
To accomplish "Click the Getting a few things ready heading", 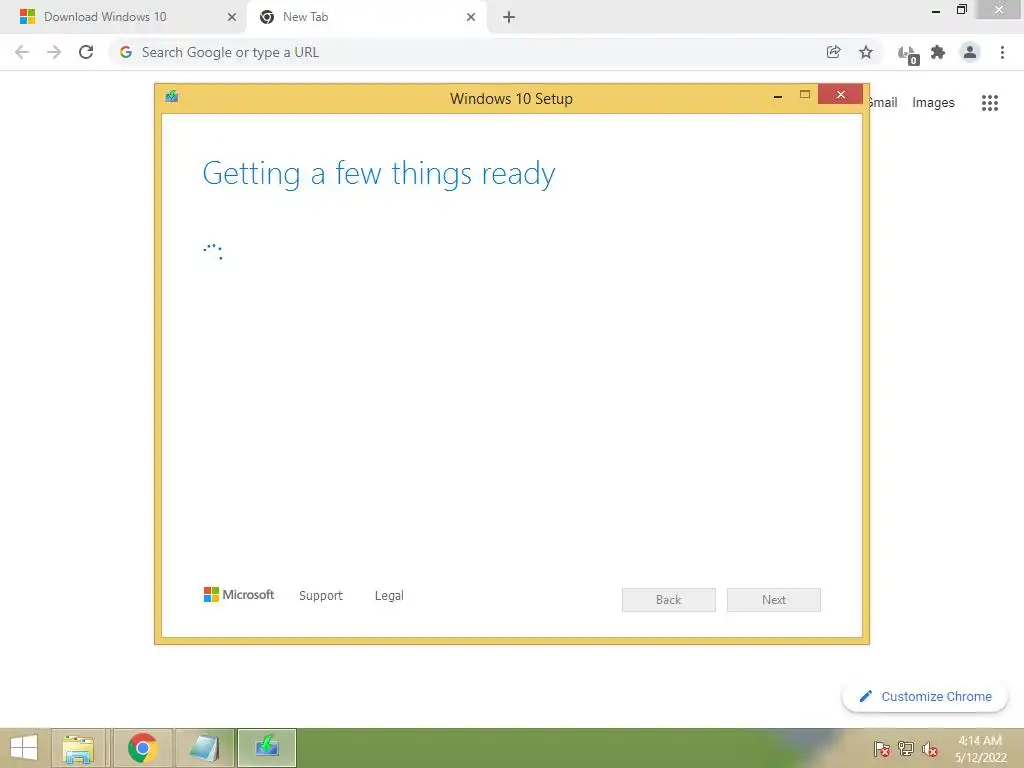I will (379, 174).
